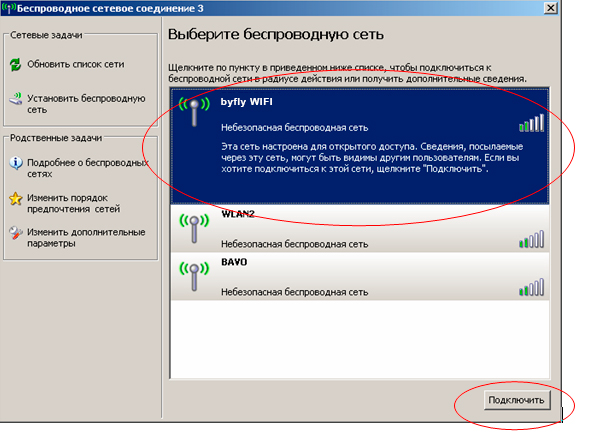The width and height of the screenshot is (592, 440).
Task: Click the green refresh arrows icon
Action: [15, 65]
